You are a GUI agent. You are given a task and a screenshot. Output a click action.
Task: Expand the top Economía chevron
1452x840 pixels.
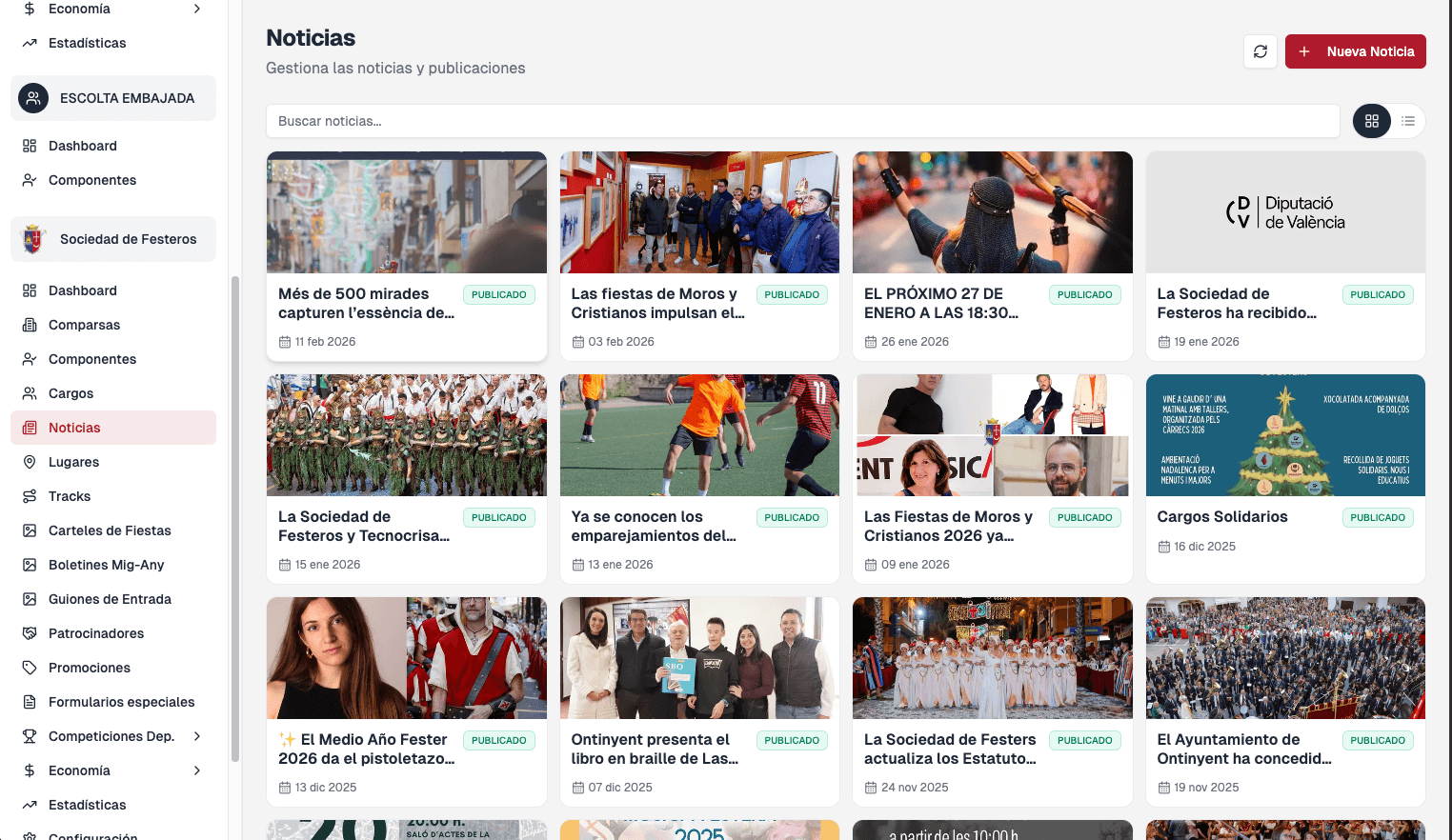click(x=197, y=9)
